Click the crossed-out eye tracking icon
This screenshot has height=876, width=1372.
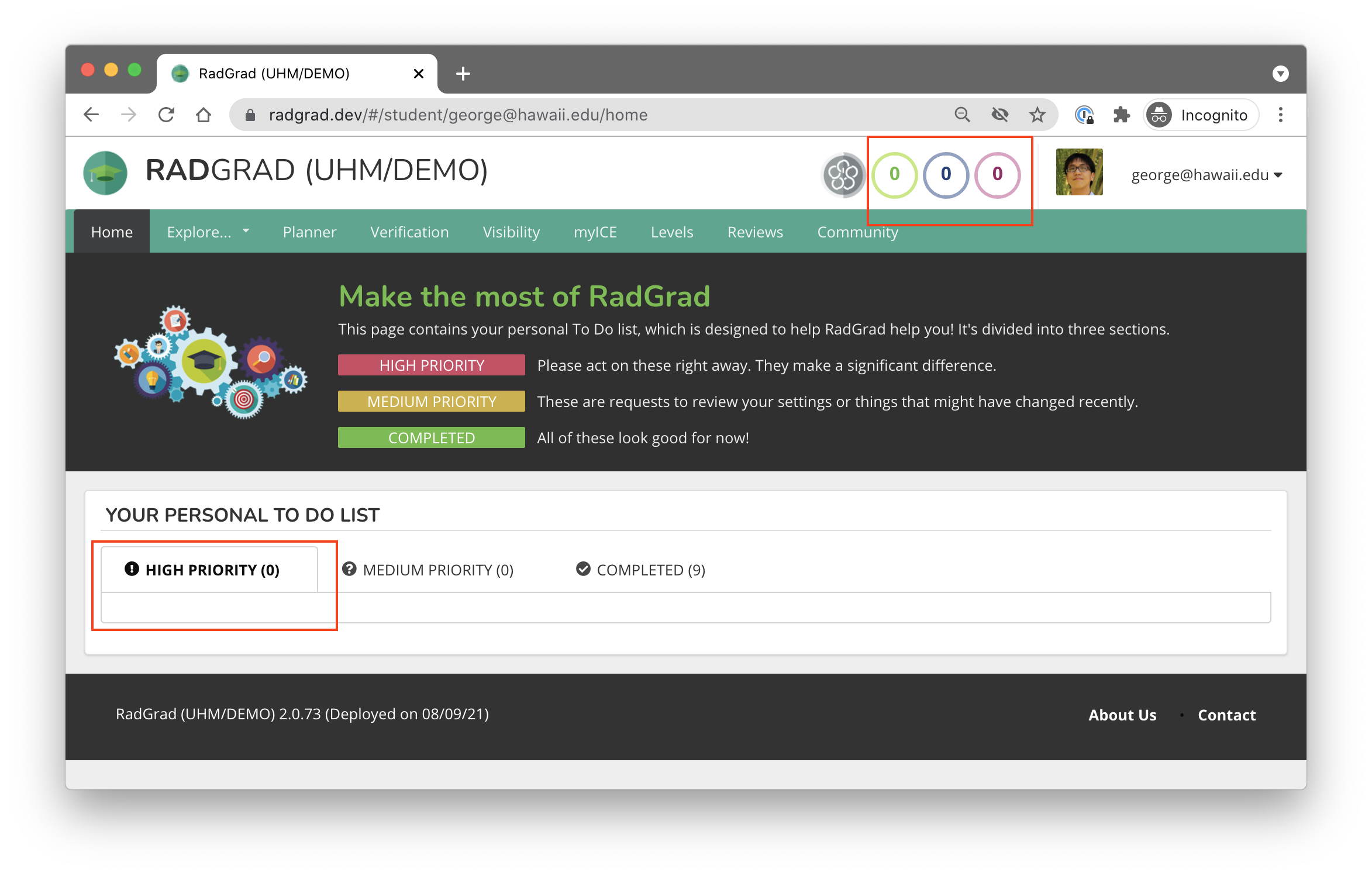point(999,115)
